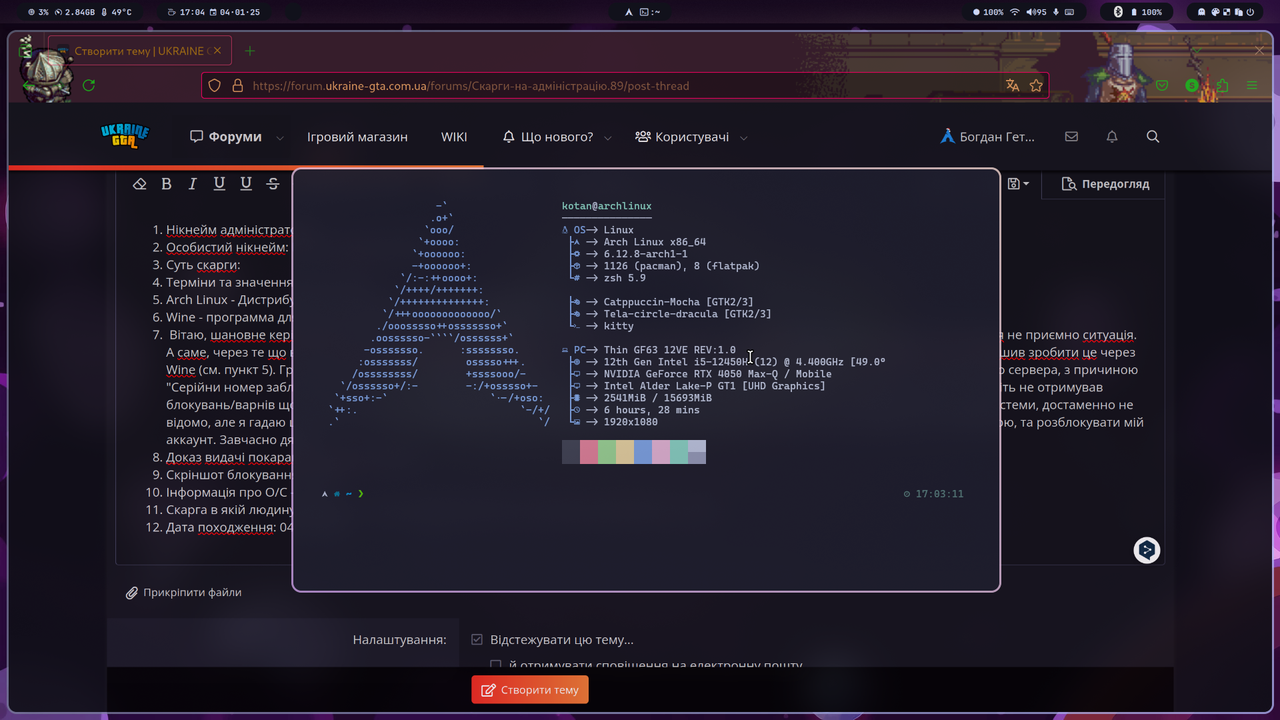
Task: Click the Ukraine GTA site logo
Action: [x=125, y=136]
